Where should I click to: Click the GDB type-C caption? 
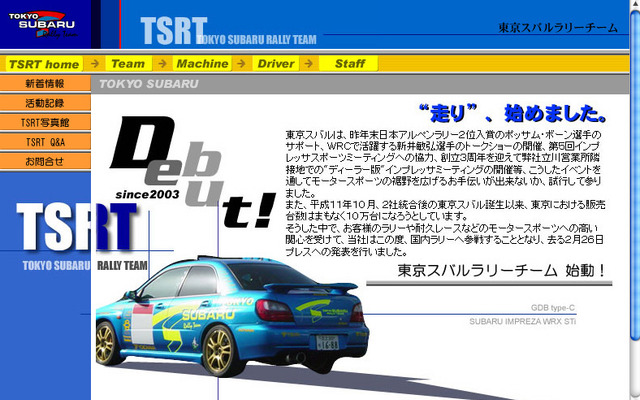pyautogui.click(x=553, y=308)
